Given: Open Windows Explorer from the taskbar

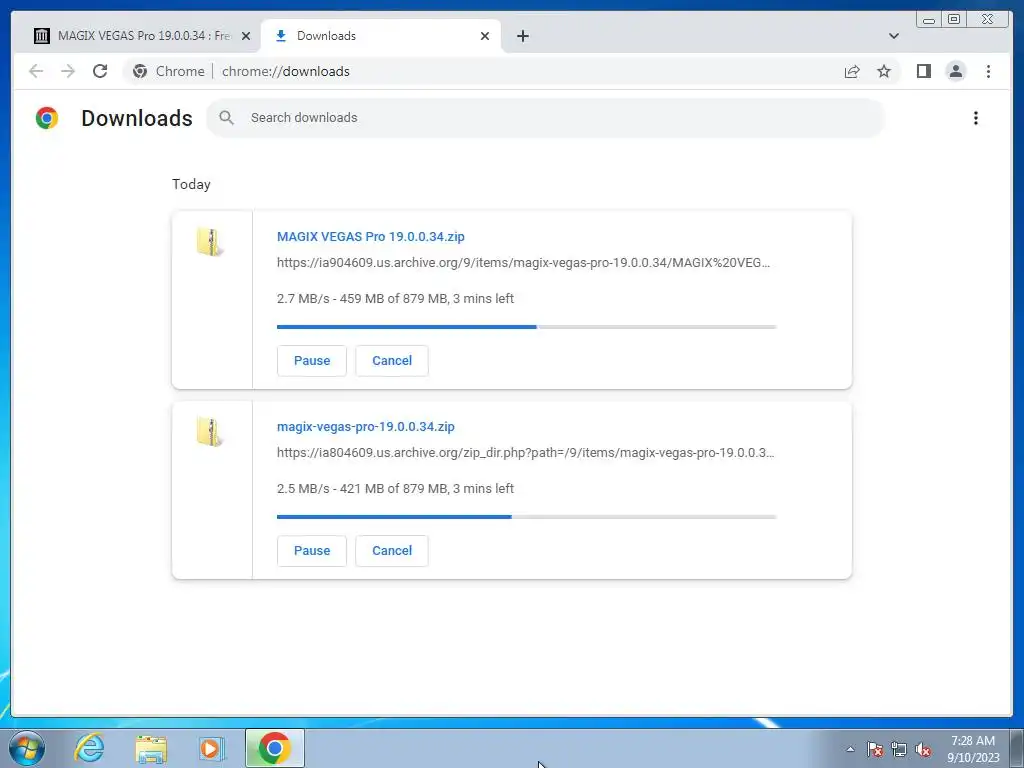Looking at the screenshot, I should tap(151, 748).
